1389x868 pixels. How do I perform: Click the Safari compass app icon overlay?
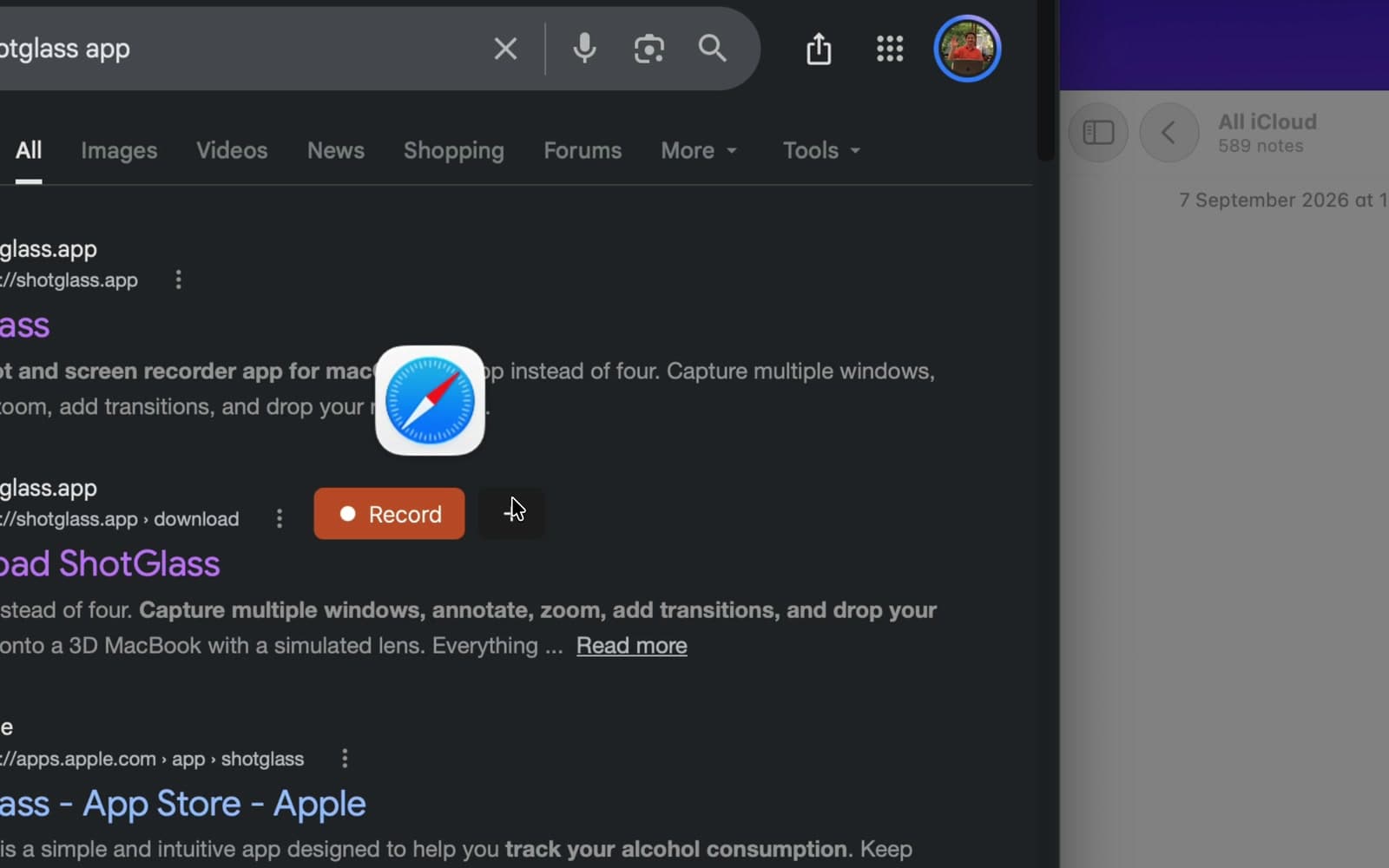point(430,400)
